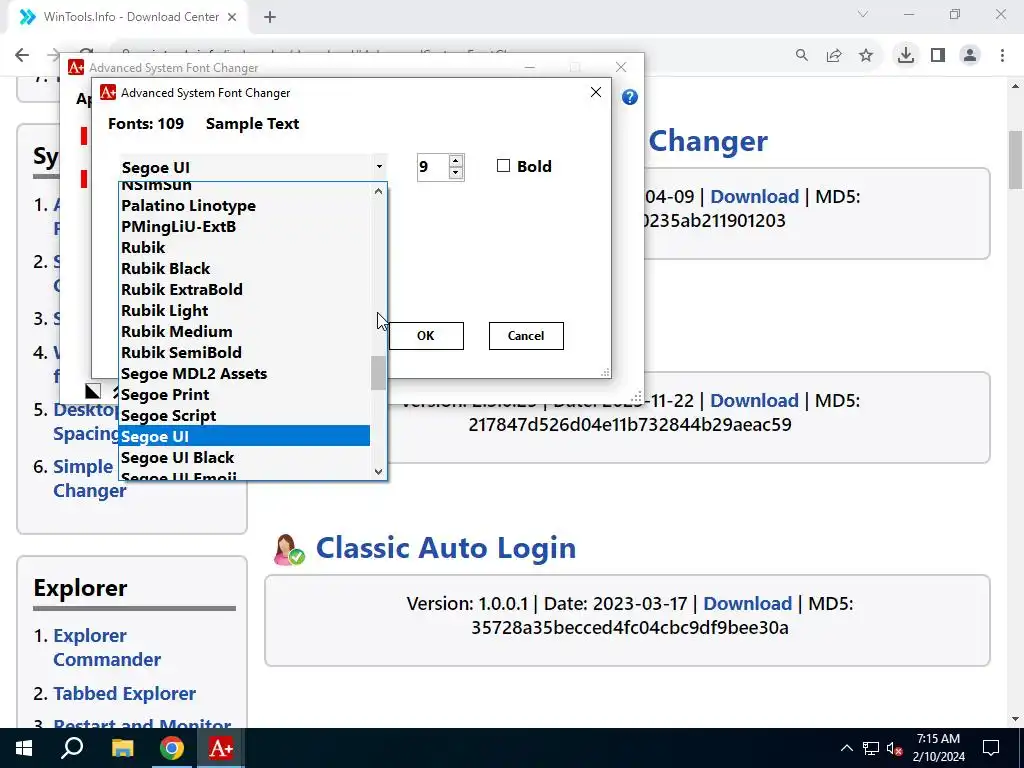Open File Explorer from the taskbar

click(122, 748)
